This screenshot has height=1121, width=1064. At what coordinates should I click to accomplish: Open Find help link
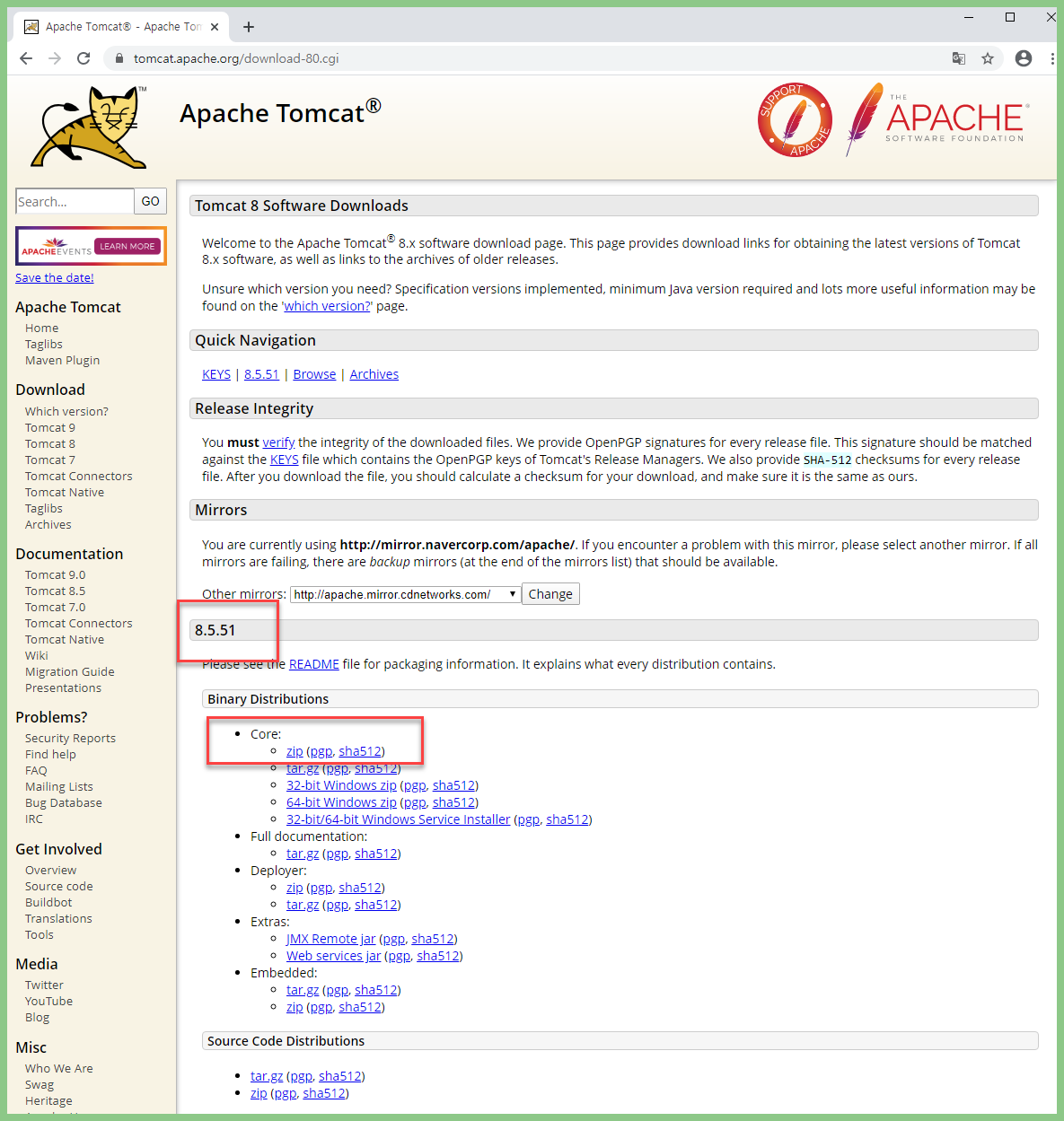(51, 755)
